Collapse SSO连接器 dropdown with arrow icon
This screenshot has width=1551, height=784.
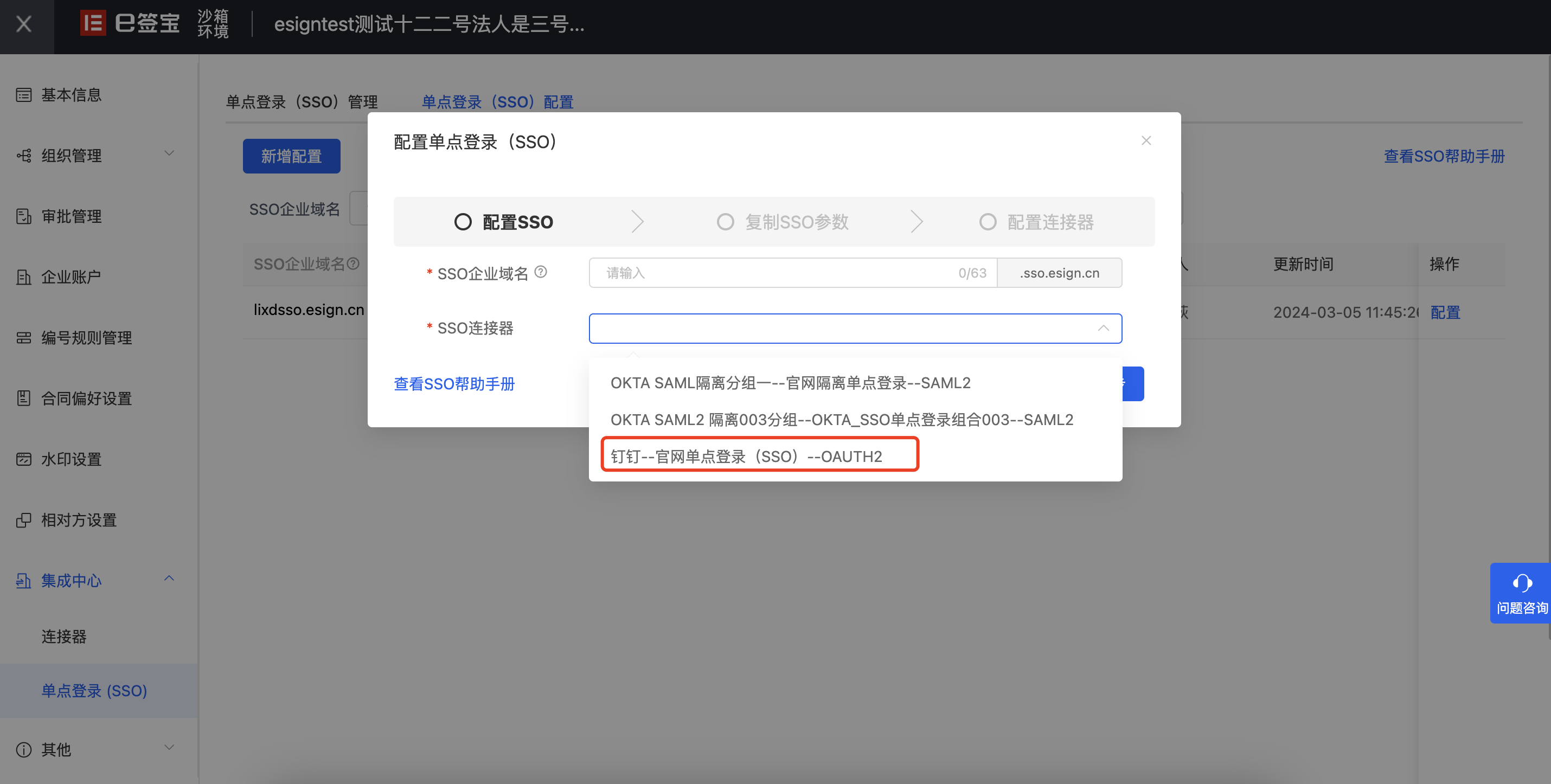click(1103, 328)
